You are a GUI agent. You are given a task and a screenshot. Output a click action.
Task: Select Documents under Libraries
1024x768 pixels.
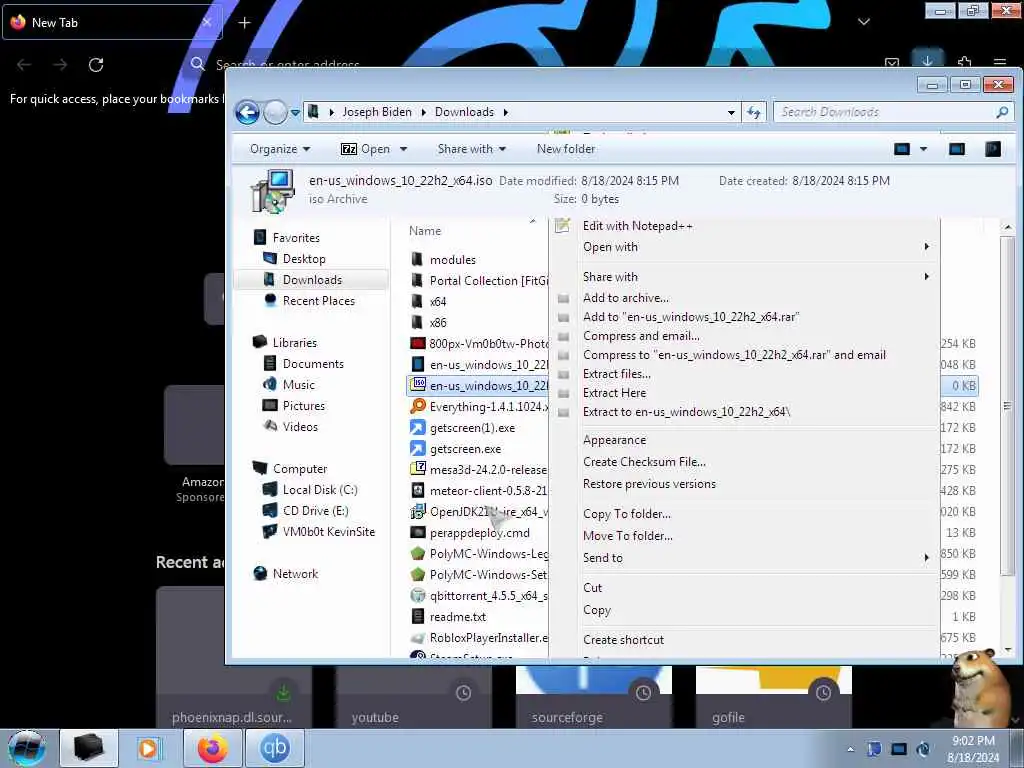tap(313, 364)
